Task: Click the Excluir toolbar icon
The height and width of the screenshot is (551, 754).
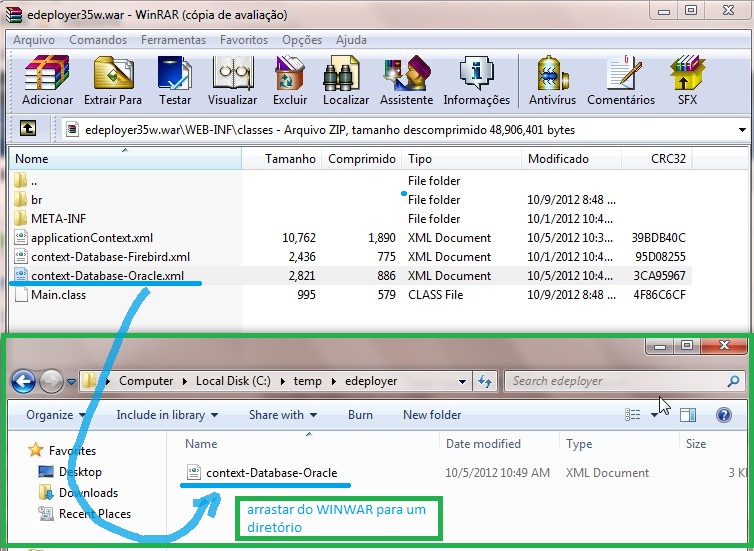Action: [290, 80]
